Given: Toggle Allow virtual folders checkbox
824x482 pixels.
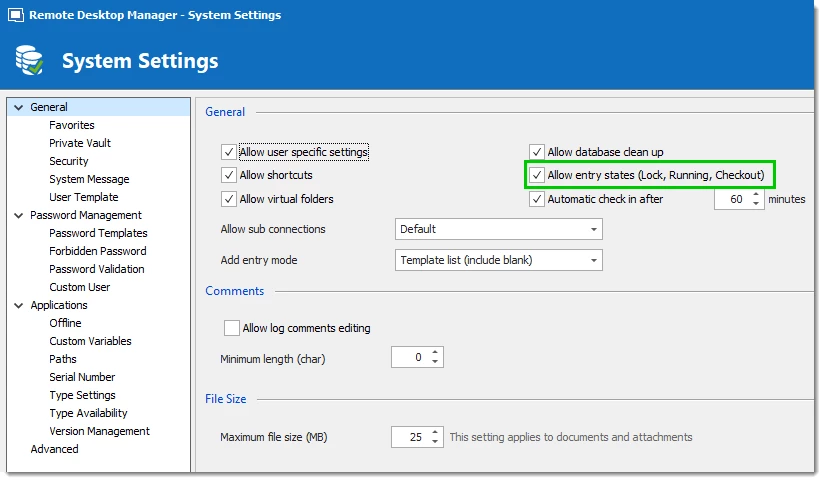Looking at the screenshot, I should coord(229,199).
